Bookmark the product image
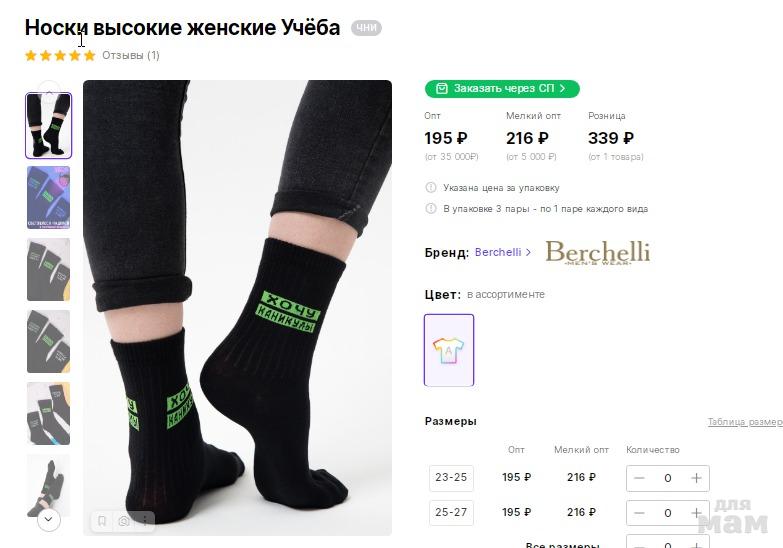This screenshot has width=783, height=548. pos(102,521)
